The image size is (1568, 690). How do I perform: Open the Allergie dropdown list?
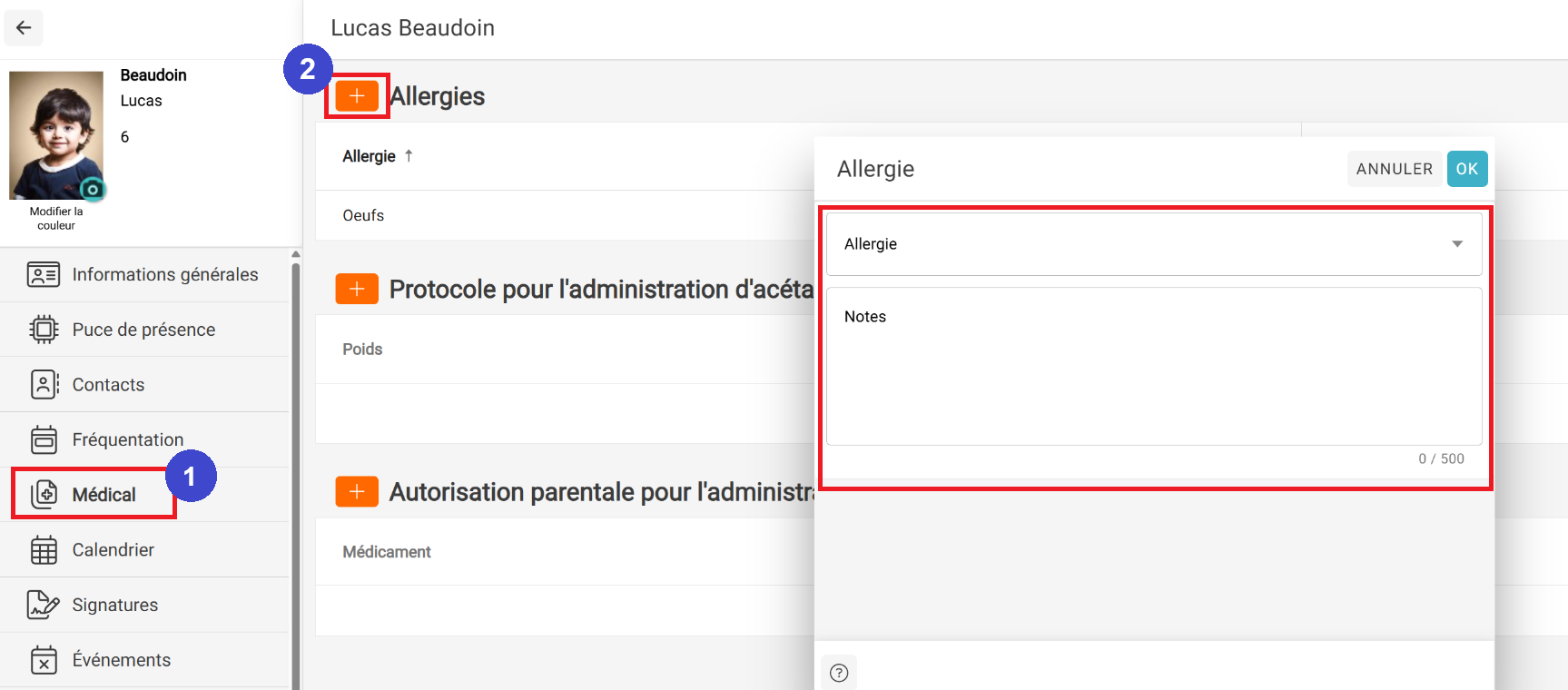click(1144, 244)
